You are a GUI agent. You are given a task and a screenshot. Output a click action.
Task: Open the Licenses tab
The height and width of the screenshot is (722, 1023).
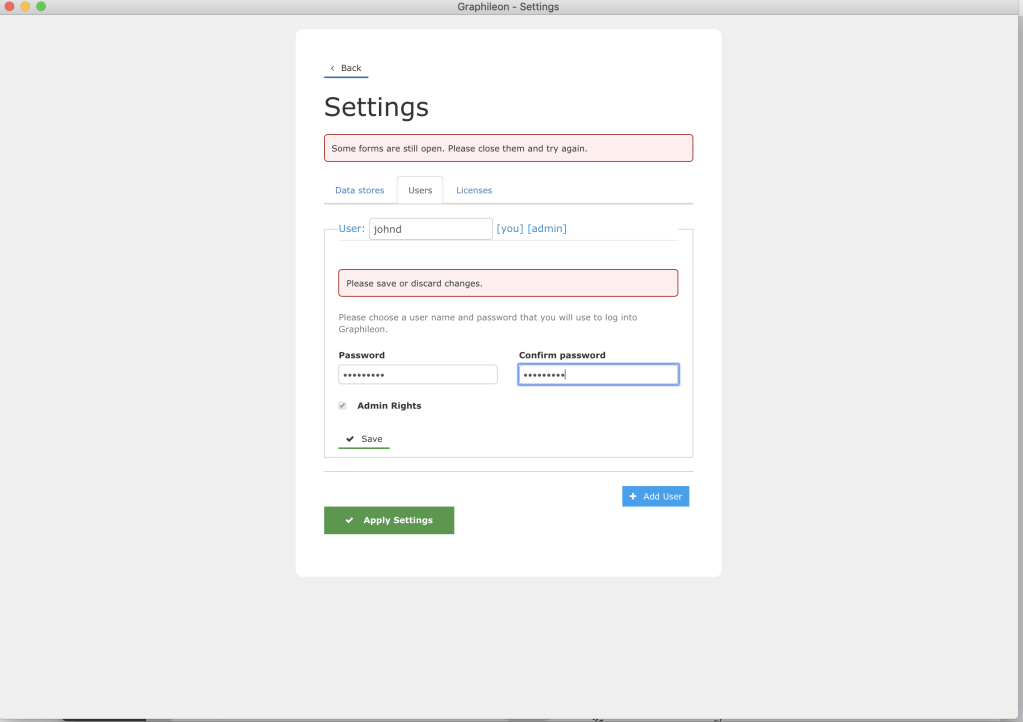coord(474,190)
